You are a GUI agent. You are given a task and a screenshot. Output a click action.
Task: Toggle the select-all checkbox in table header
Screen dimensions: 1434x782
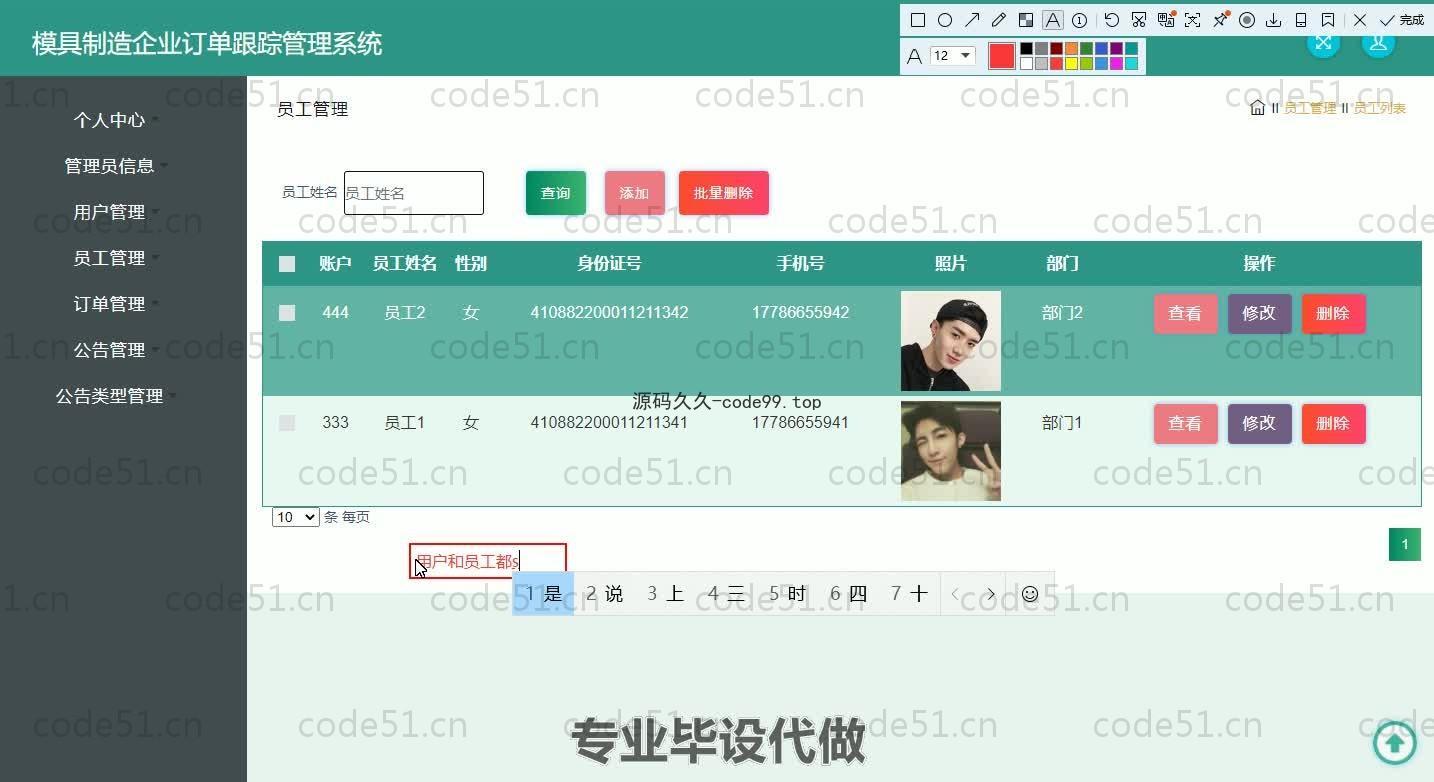[x=287, y=264]
